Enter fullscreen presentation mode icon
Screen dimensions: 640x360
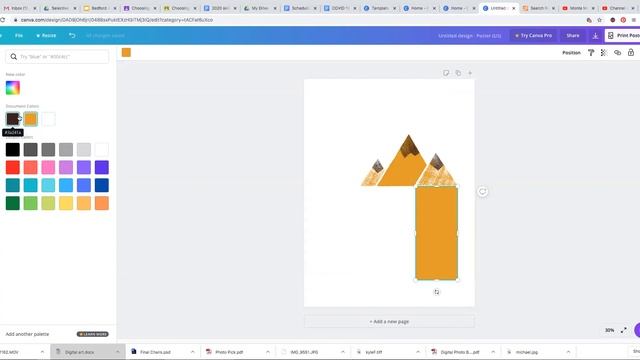624,330
